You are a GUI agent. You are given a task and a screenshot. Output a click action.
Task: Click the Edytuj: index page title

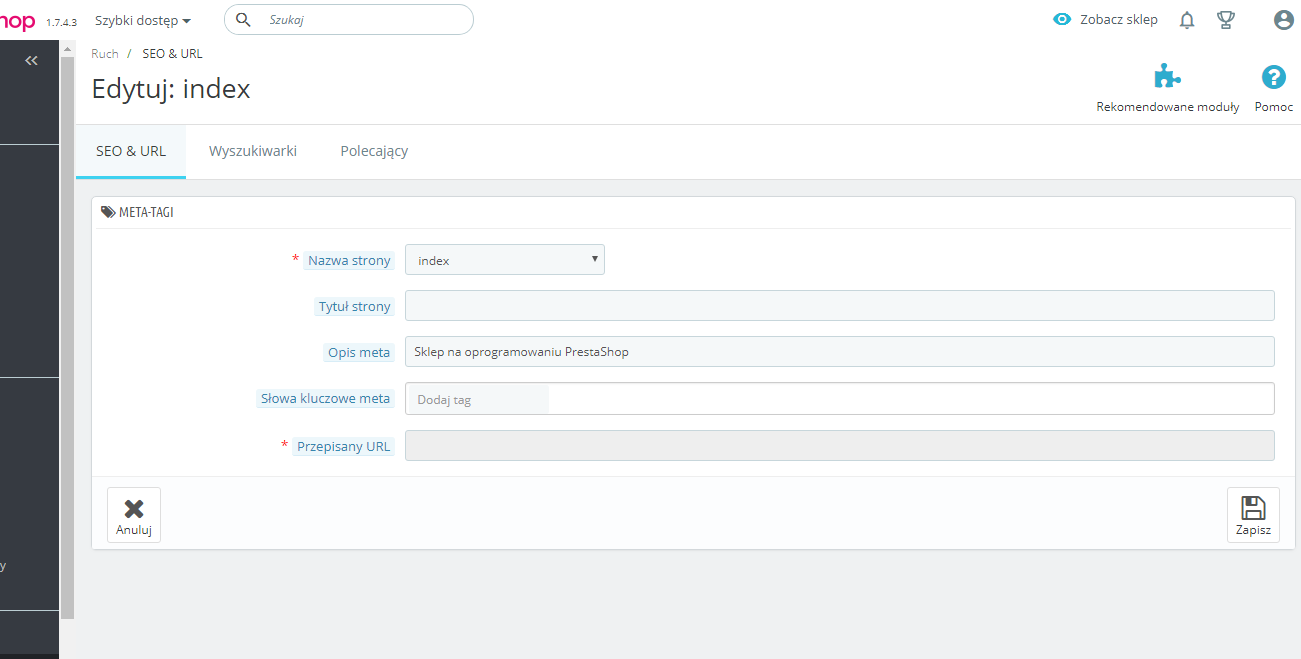(x=171, y=89)
